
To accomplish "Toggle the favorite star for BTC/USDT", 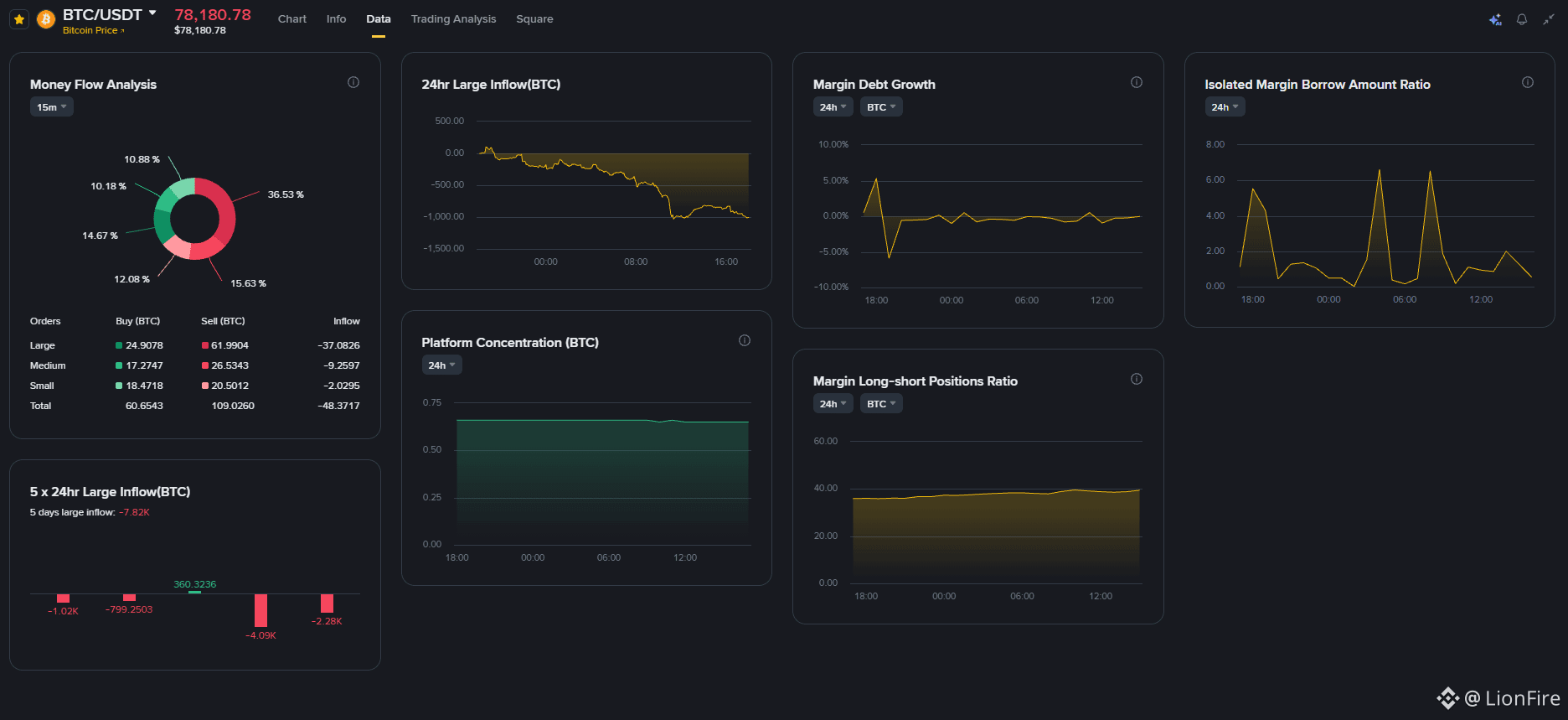I will tap(19, 18).
